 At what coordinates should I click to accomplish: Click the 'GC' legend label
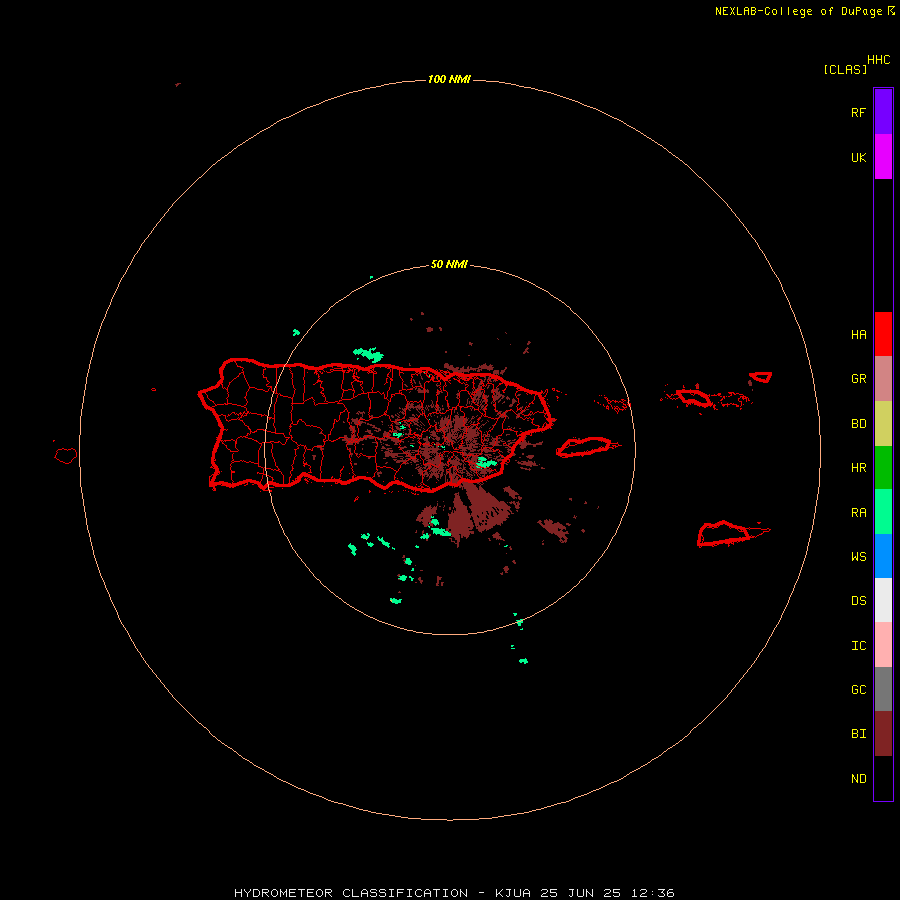[858, 690]
